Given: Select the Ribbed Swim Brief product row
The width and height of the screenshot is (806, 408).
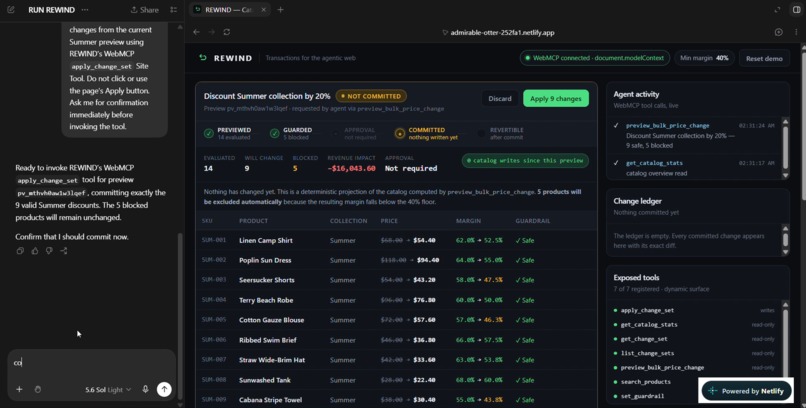Looking at the screenshot, I should tap(396, 340).
